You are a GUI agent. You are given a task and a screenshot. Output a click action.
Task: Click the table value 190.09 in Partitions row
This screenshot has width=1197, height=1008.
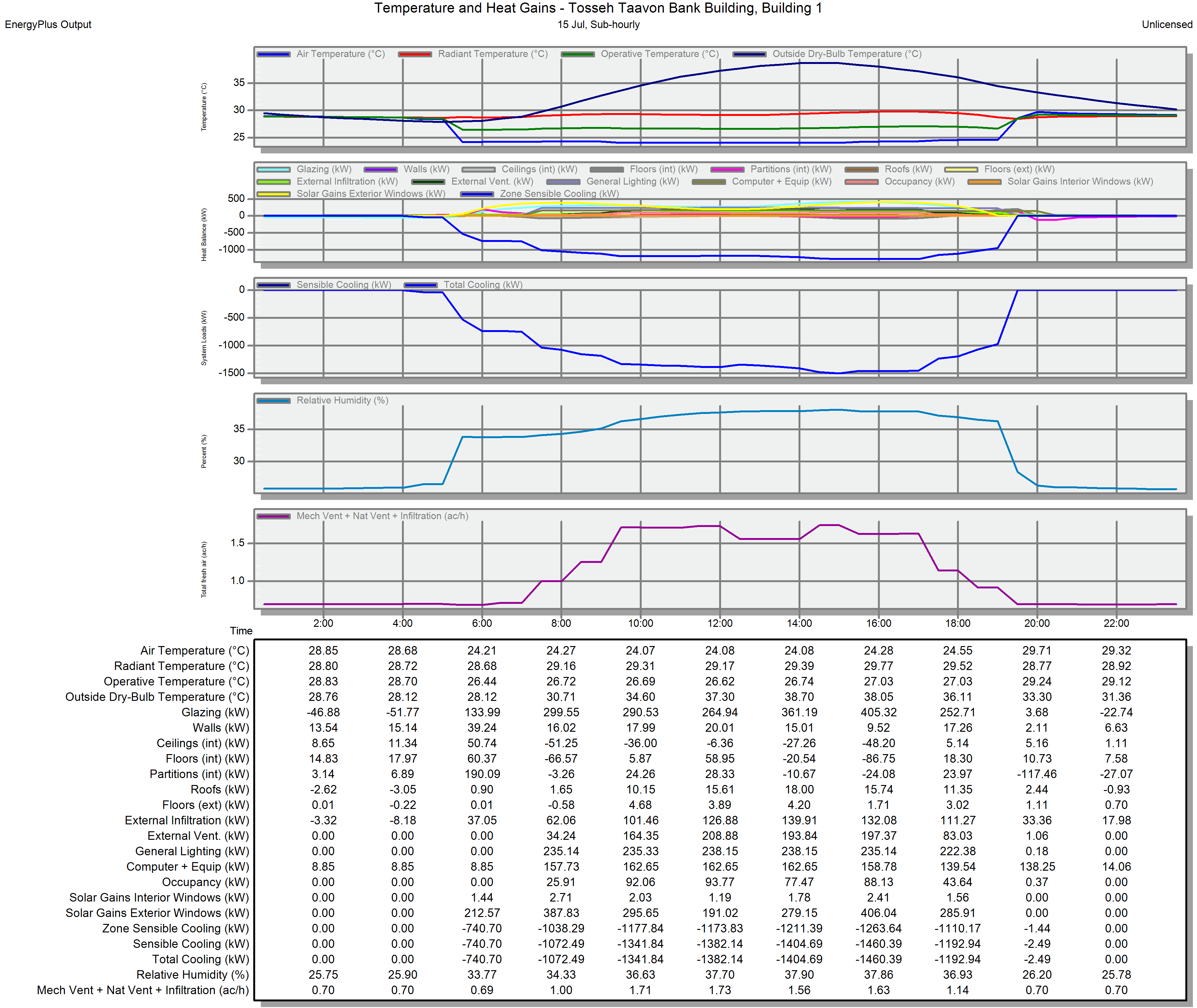coord(482,774)
